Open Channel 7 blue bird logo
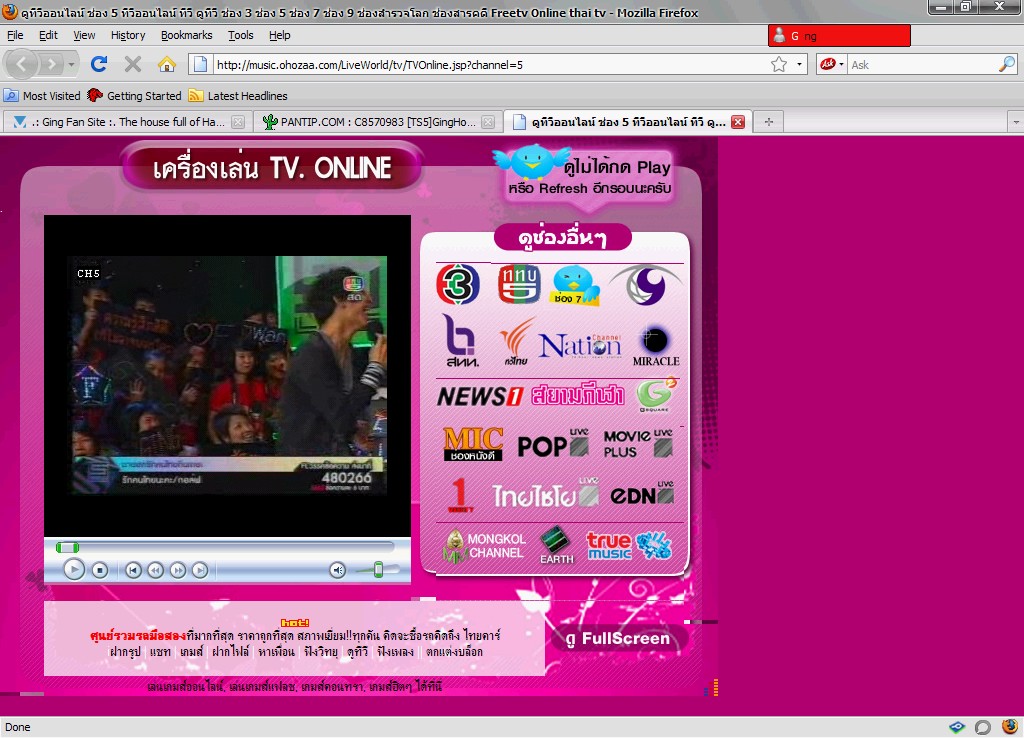The image size is (1024, 738). click(x=575, y=286)
